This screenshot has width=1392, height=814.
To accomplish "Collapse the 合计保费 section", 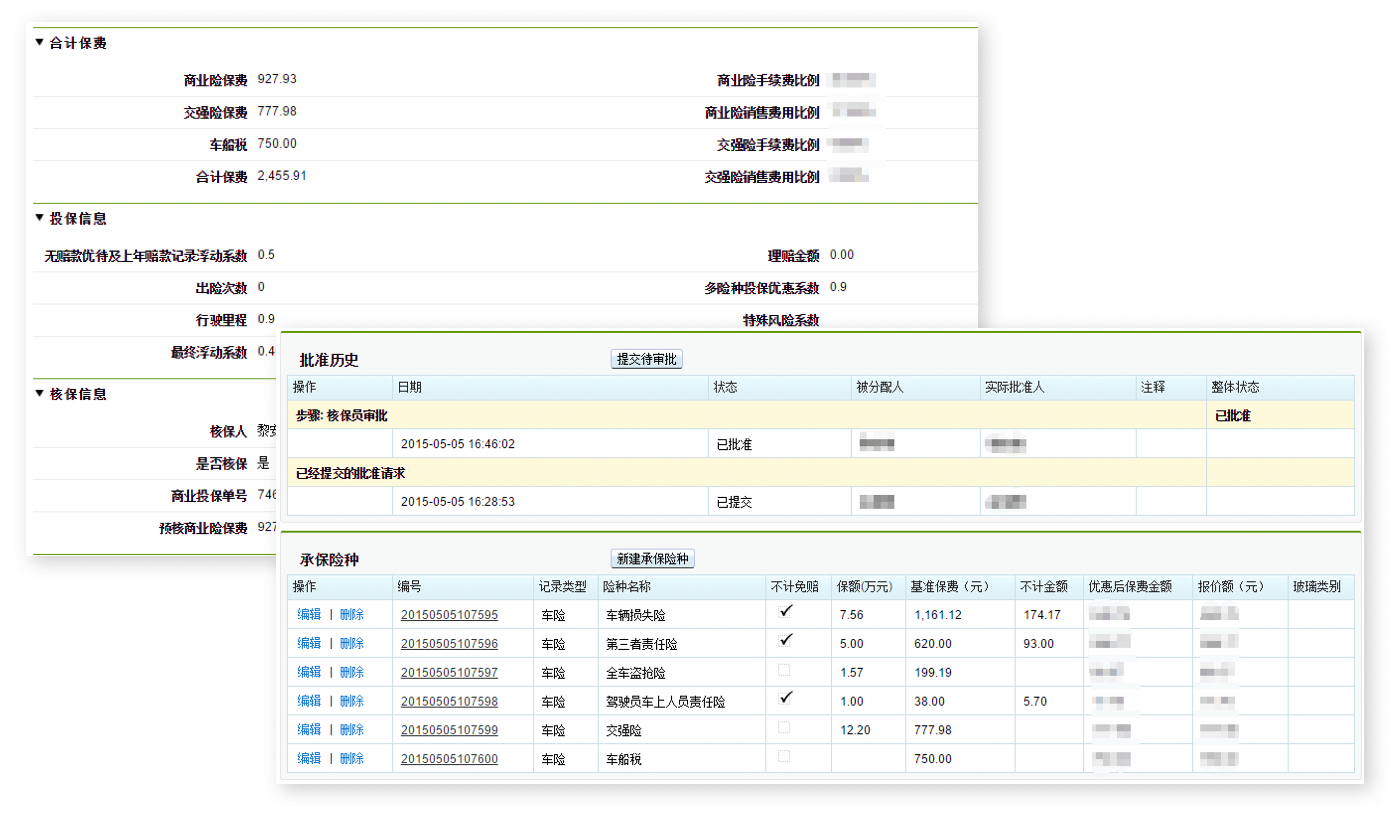I will 39,43.
